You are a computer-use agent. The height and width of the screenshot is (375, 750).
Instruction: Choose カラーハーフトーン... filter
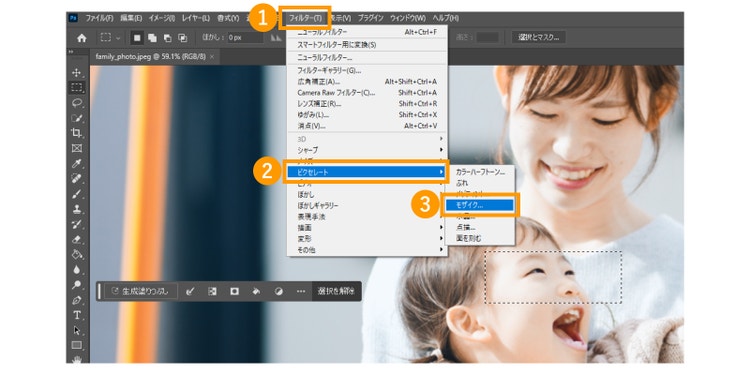point(479,171)
